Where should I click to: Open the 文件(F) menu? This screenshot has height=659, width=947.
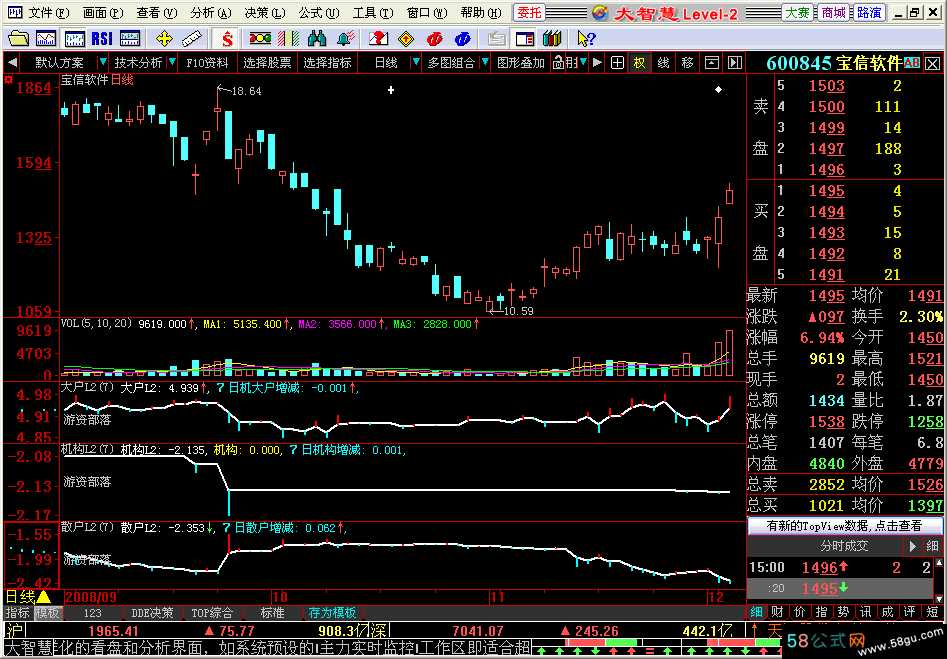[49, 13]
